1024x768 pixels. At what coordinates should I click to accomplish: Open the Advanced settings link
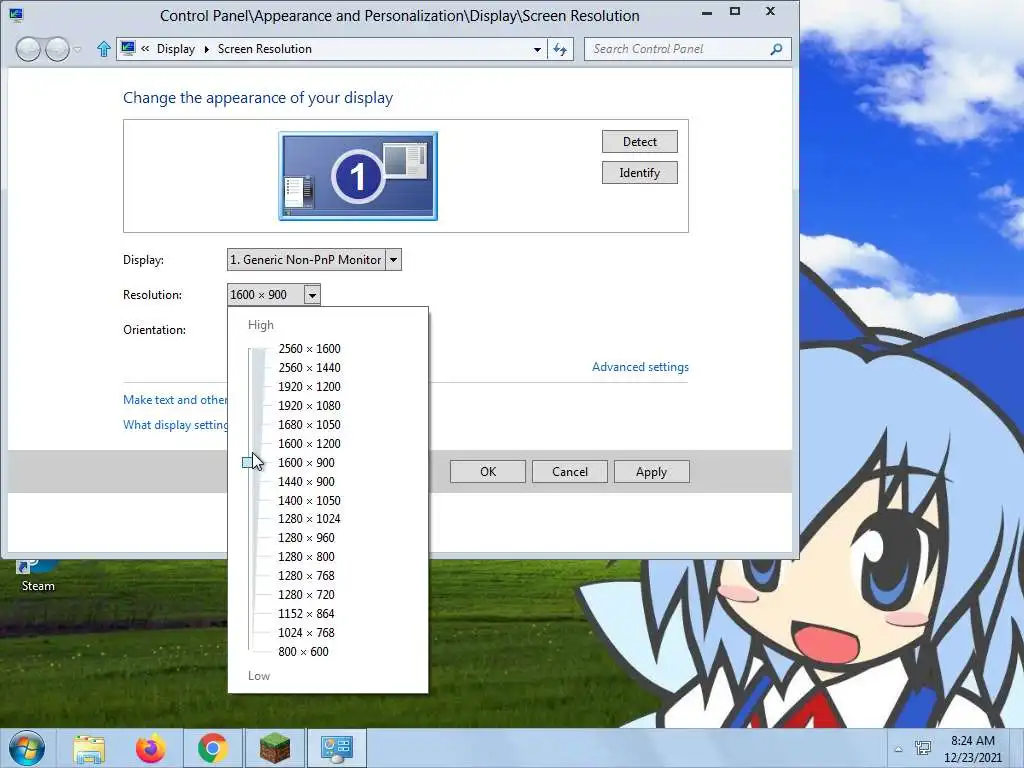[x=640, y=367]
